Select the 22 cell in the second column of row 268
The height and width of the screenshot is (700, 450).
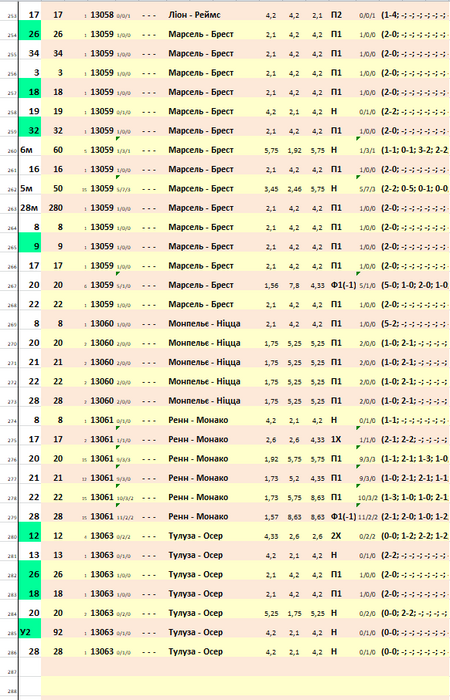coord(58,304)
